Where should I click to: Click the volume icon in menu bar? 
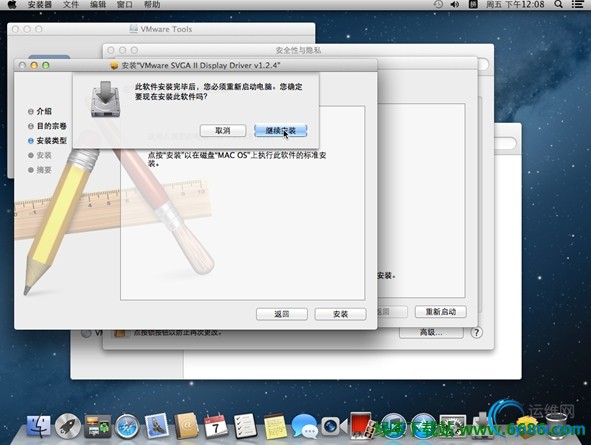coord(455,5)
